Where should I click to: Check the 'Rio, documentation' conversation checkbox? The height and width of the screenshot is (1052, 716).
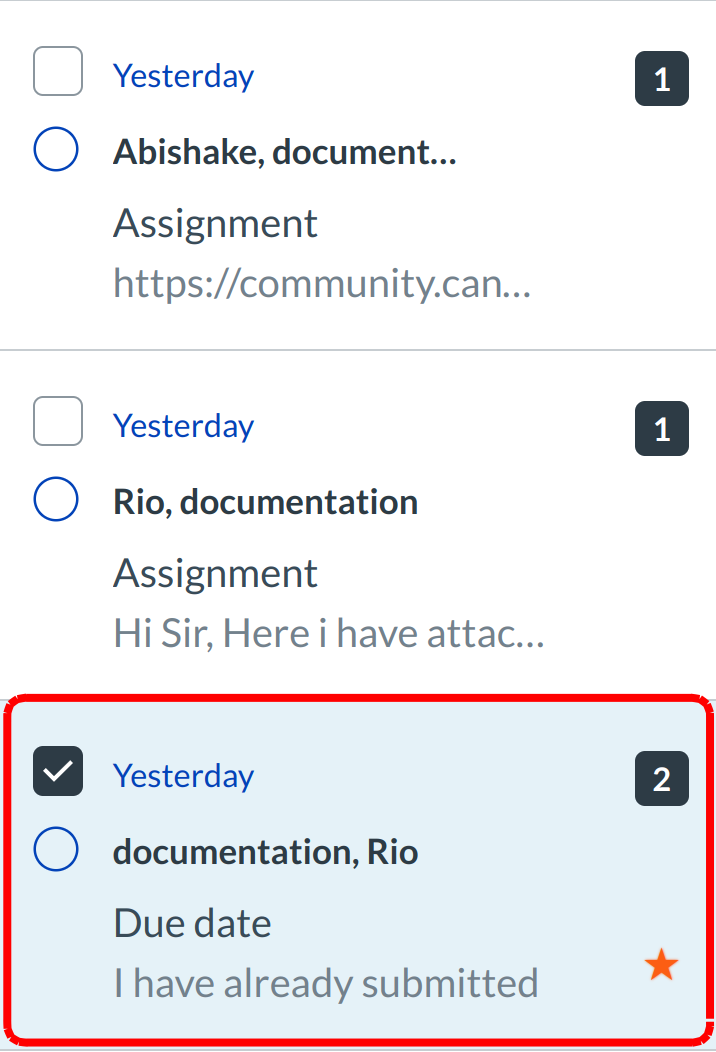[x=58, y=422]
